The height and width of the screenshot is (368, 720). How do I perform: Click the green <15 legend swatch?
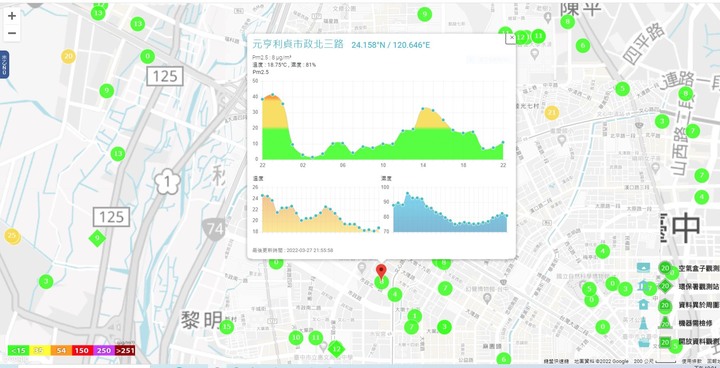click(x=18, y=351)
